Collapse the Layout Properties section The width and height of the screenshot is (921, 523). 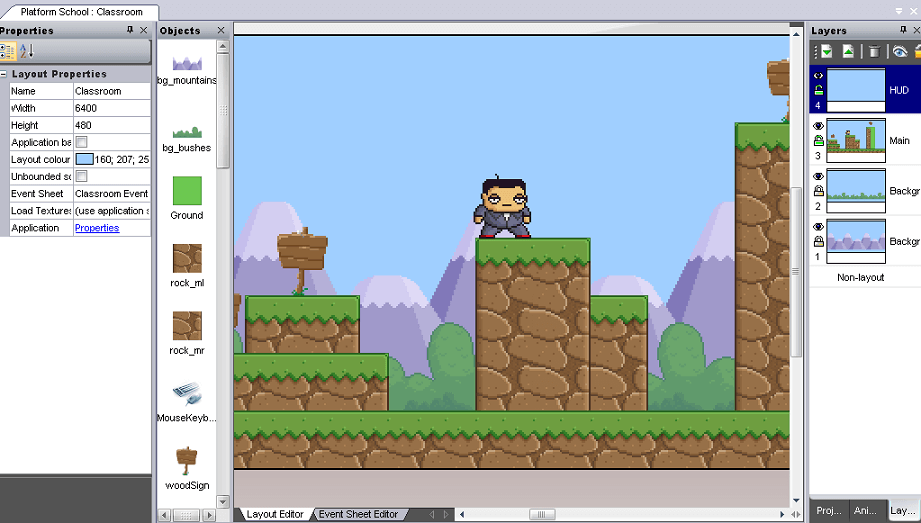point(4,74)
